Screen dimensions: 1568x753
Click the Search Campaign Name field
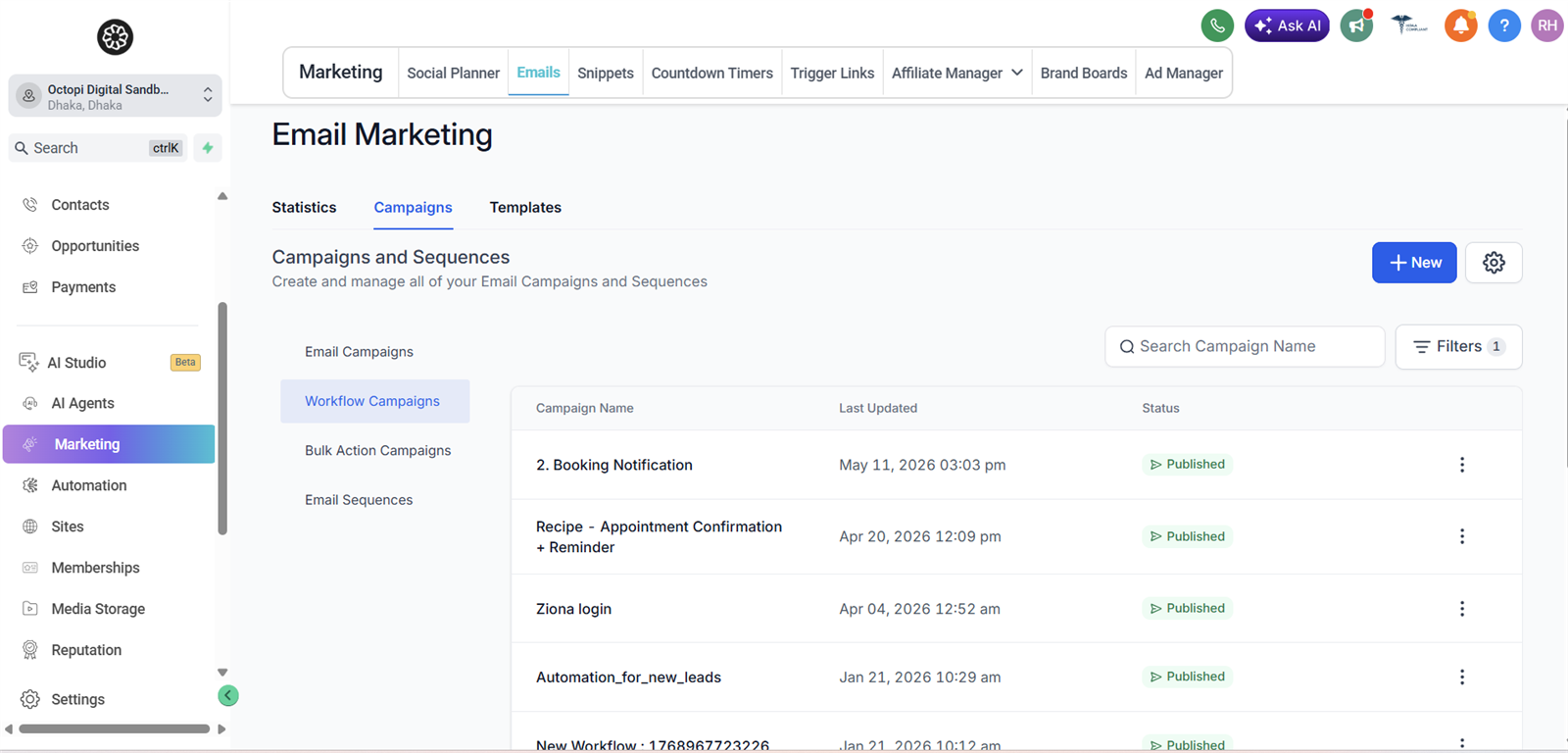[1245, 346]
